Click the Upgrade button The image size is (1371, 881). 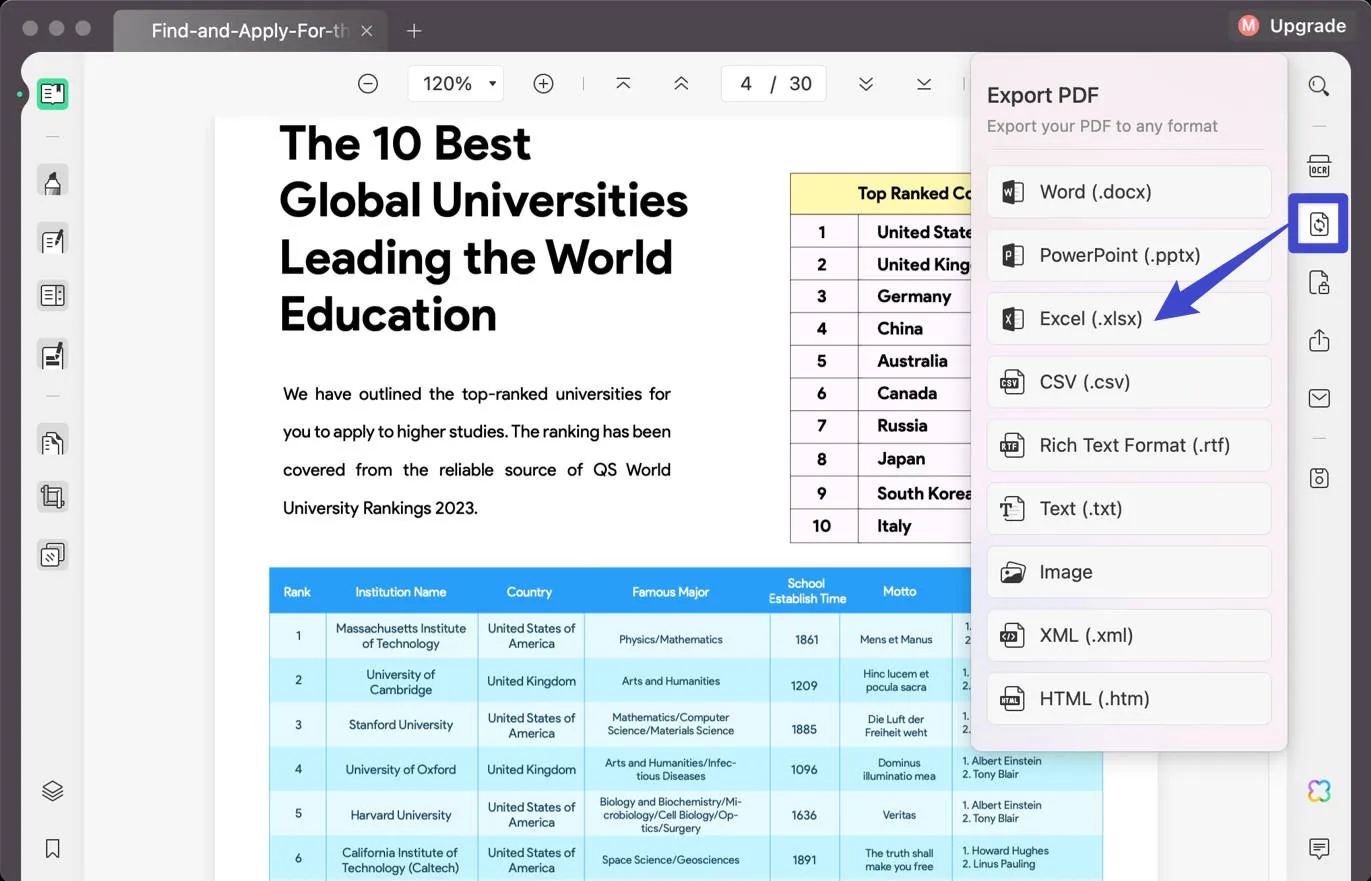pyautogui.click(x=1292, y=26)
